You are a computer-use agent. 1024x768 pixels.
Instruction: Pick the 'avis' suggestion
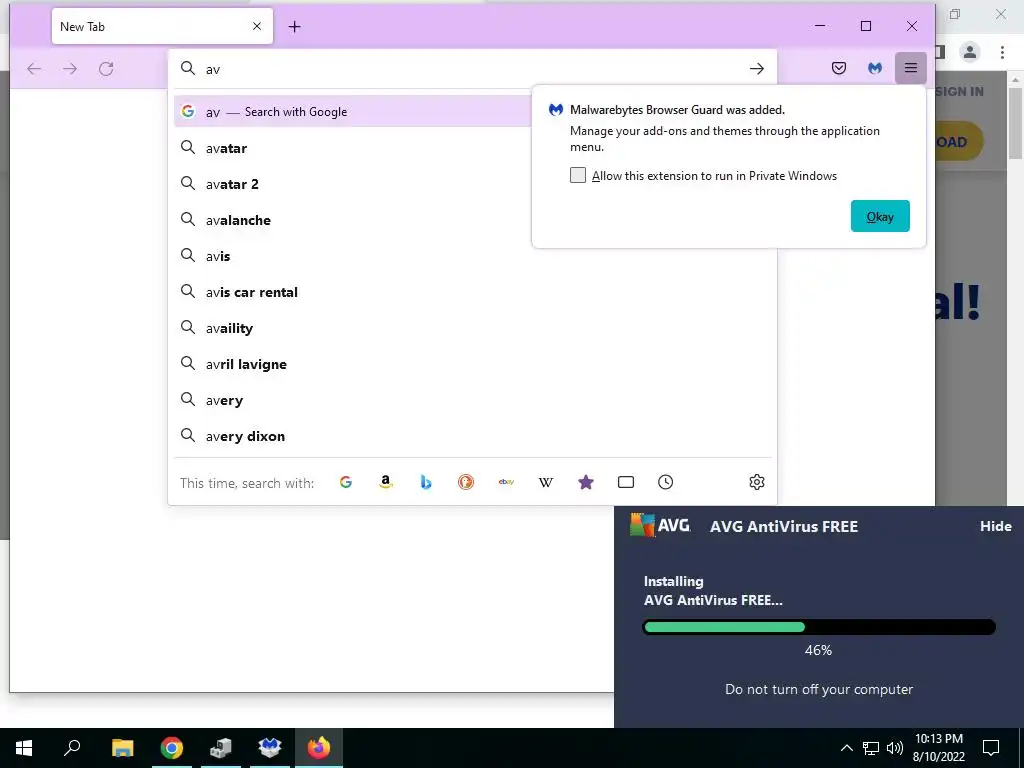[x=473, y=256]
